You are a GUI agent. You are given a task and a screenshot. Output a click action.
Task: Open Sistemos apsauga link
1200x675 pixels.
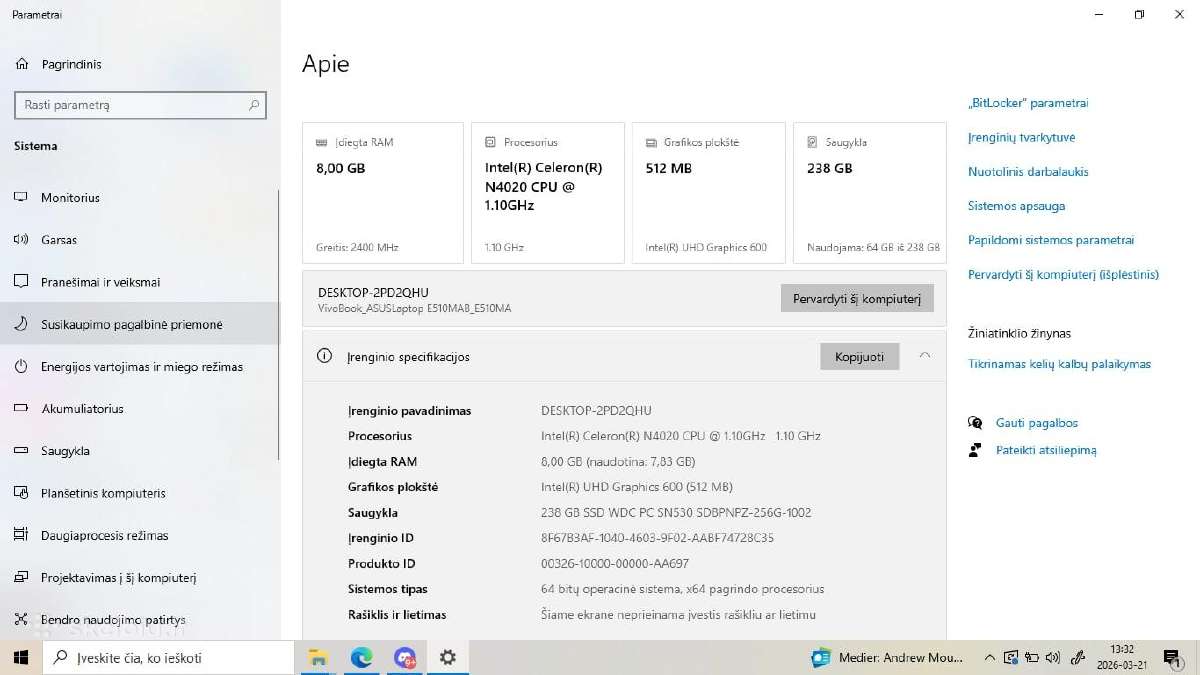[1016, 205]
